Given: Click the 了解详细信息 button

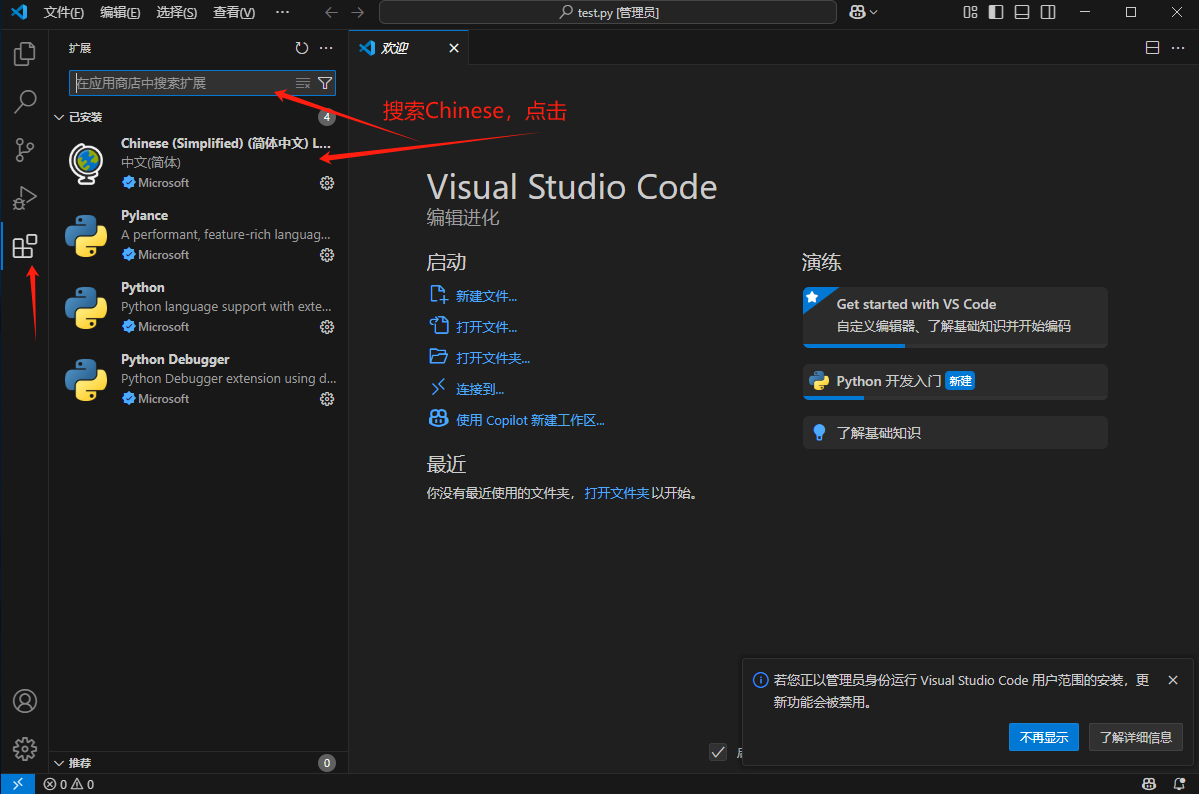Looking at the screenshot, I should [x=1136, y=737].
